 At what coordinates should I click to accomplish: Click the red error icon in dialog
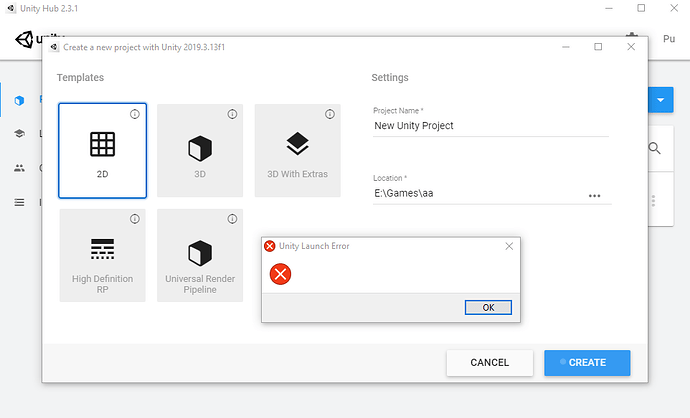coord(280,274)
